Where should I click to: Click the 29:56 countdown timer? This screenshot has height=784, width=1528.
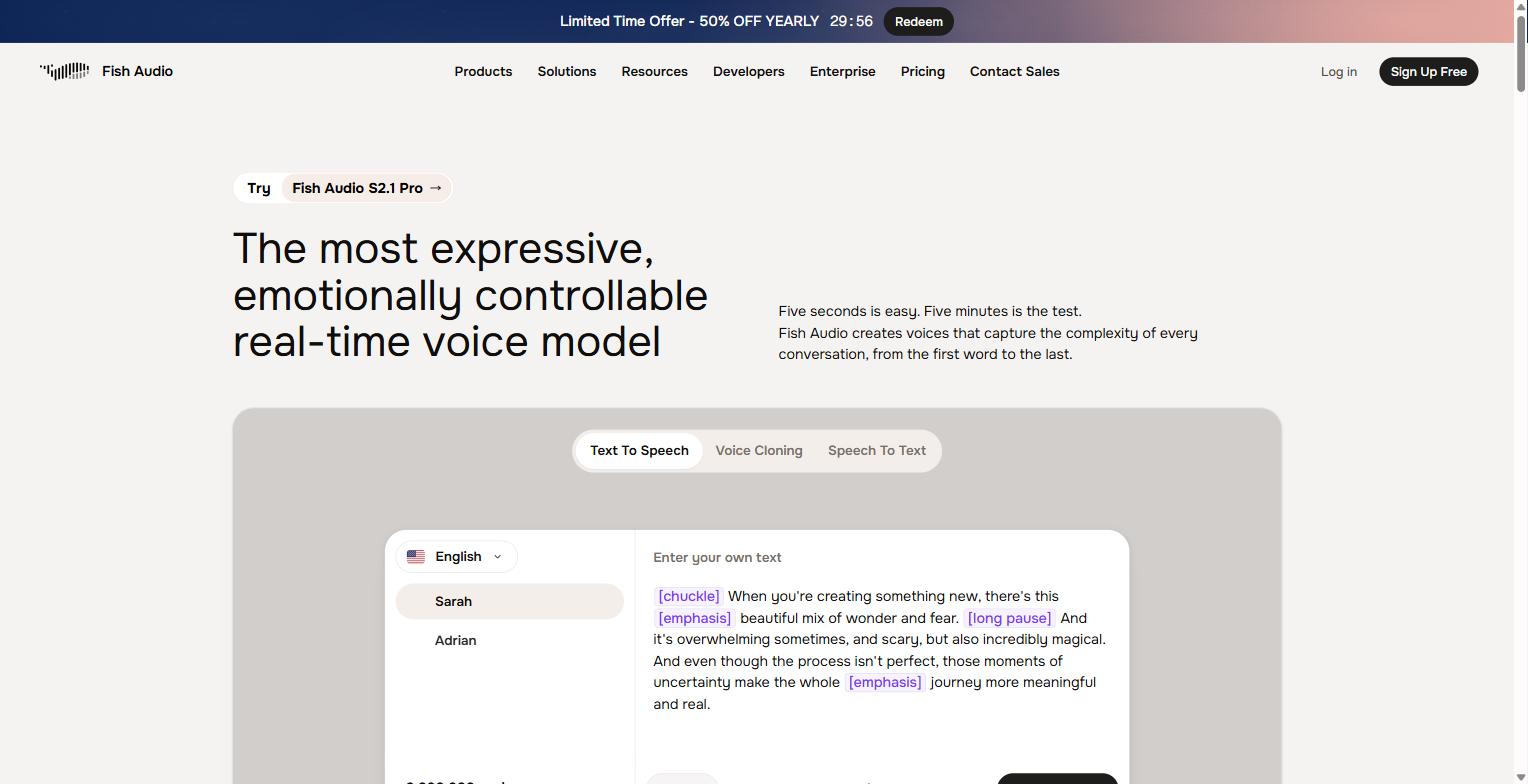pyautogui.click(x=851, y=21)
